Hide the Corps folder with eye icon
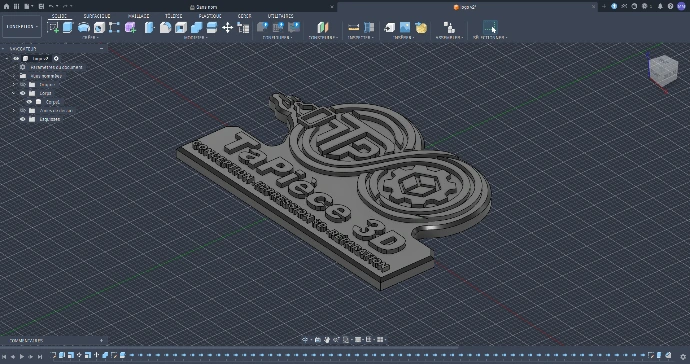 point(22,93)
